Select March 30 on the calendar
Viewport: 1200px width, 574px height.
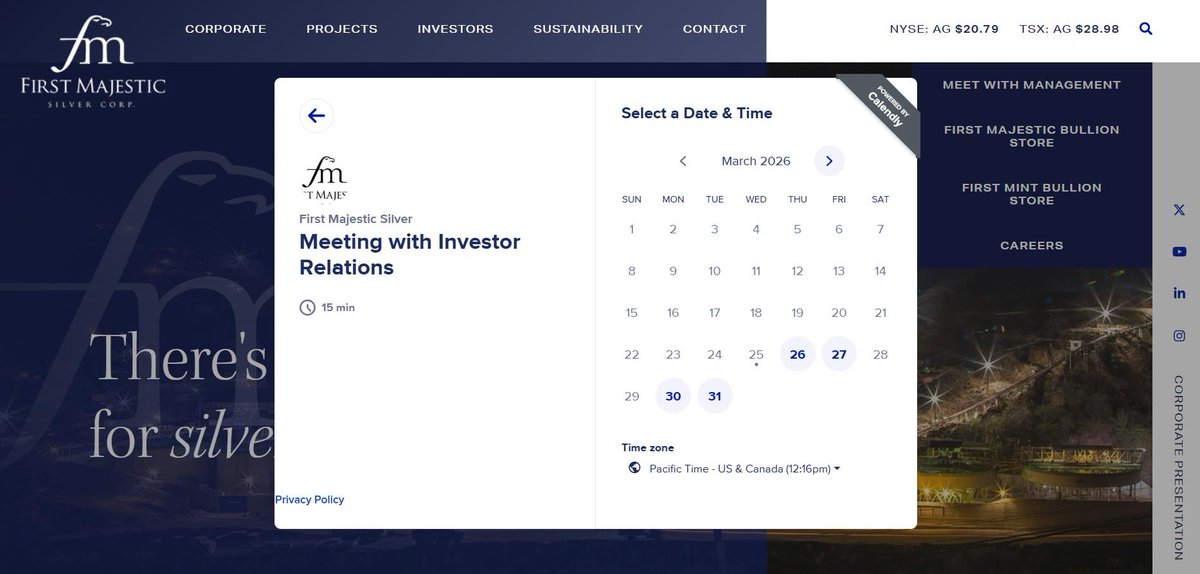(x=673, y=396)
